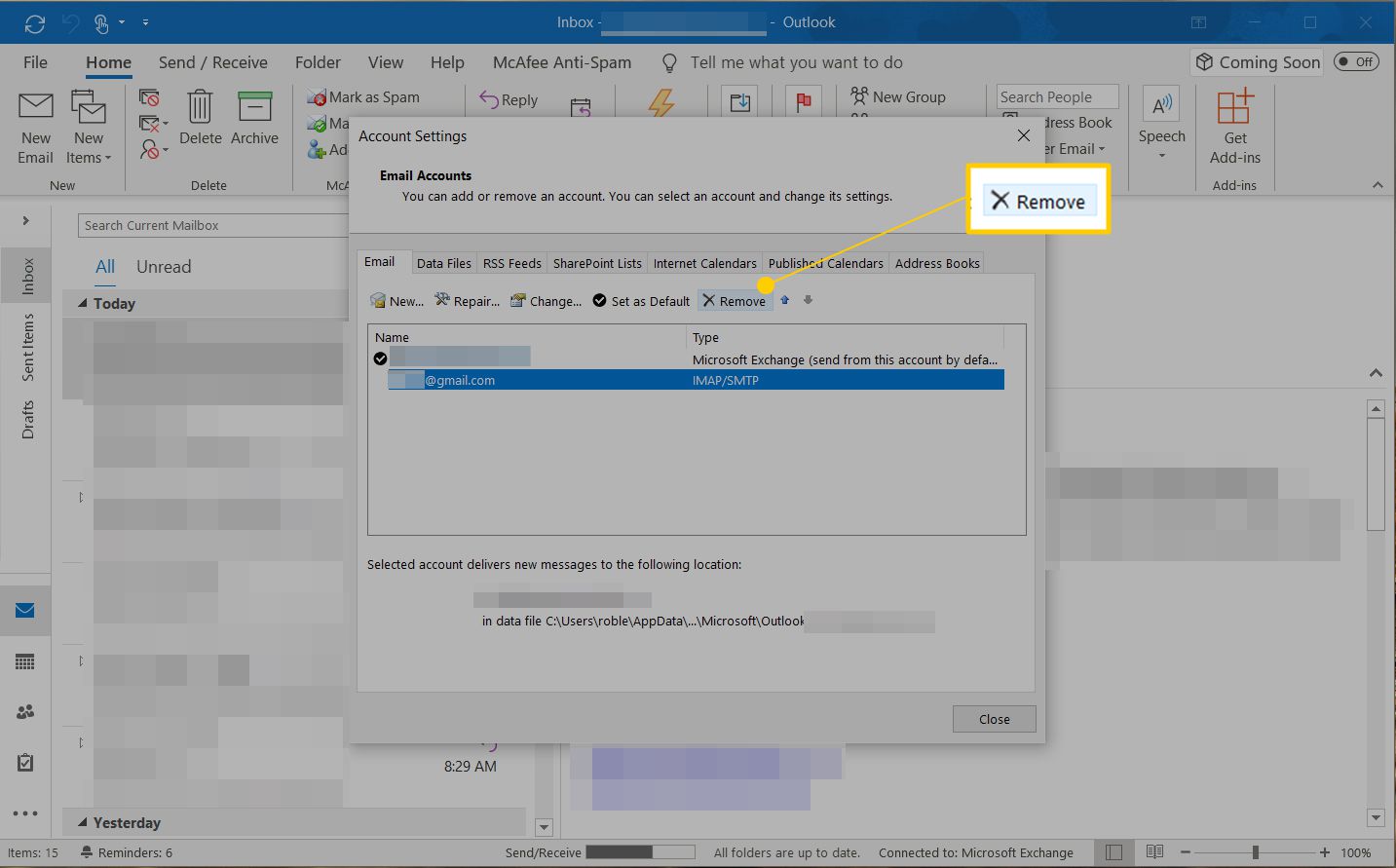
Task: Click the Ignore conversation icon
Action: click(x=149, y=97)
